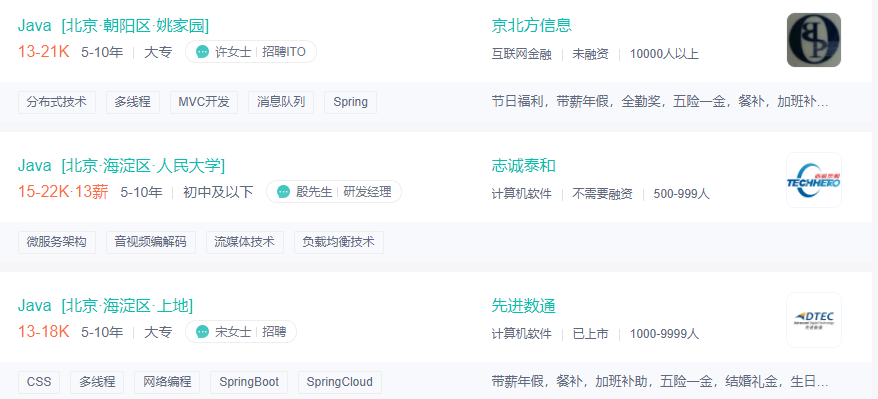878x399 pixels.
Task: Click the 负载均衡技术 tag
Action: coord(339,242)
